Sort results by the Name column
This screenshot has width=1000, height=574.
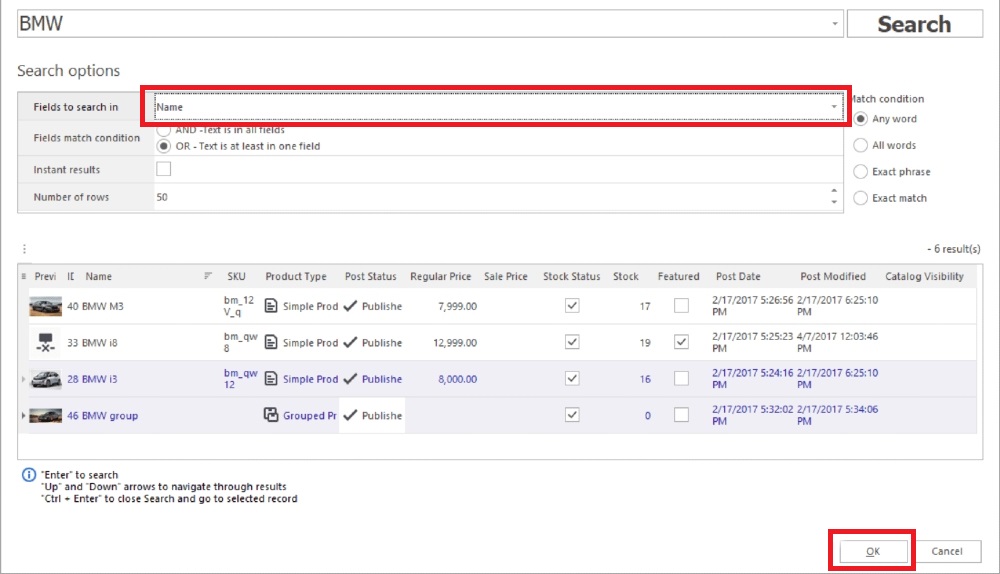click(99, 276)
